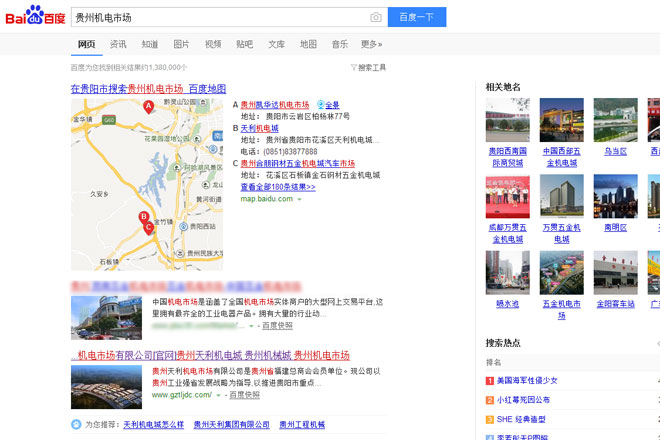Open camera image search icon
The height and width of the screenshot is (440, 660).
376,17
